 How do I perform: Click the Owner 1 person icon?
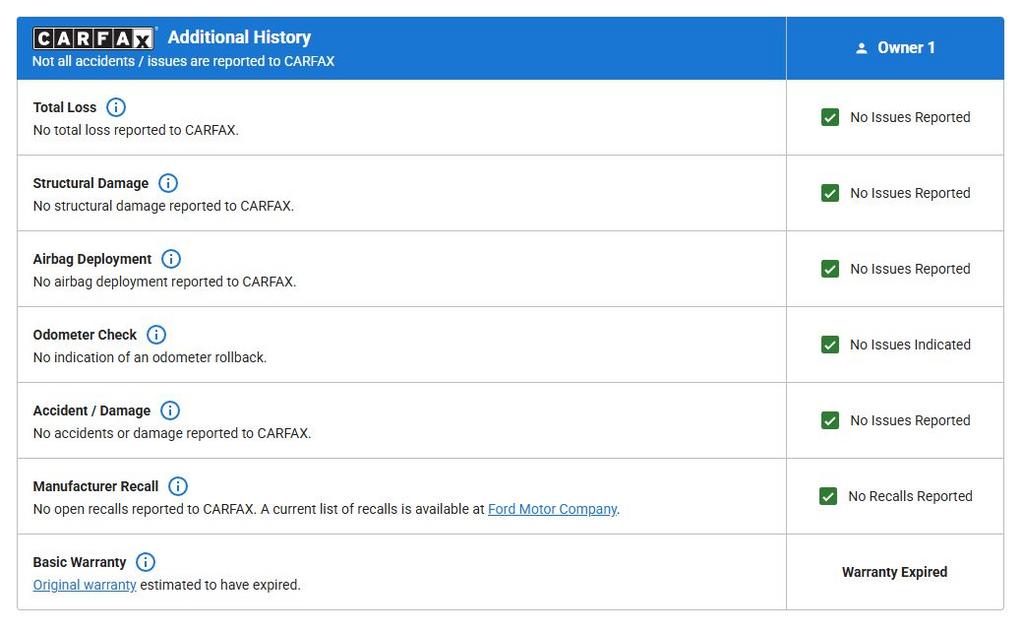[861, 48]
